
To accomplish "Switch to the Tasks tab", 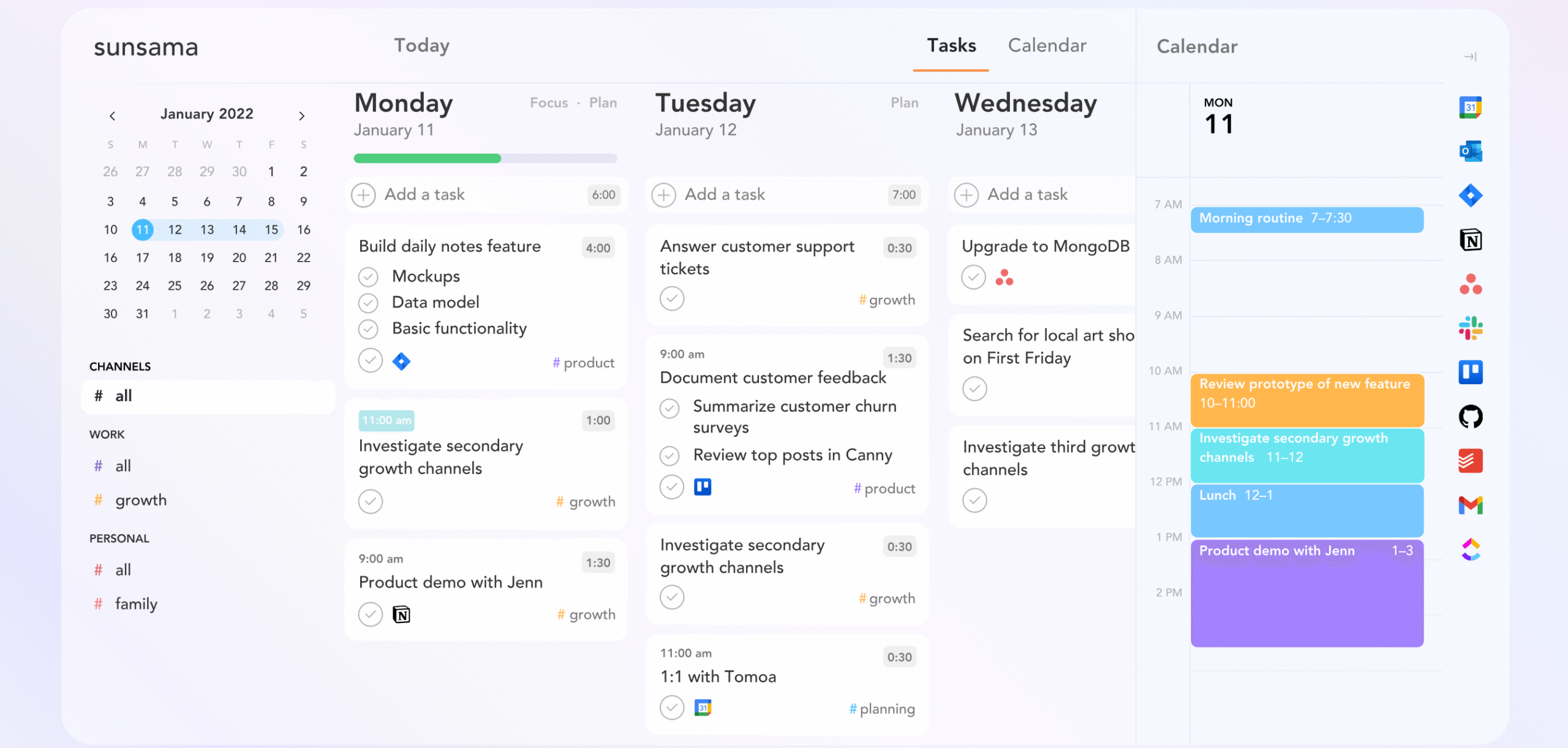I will (951, 45).
